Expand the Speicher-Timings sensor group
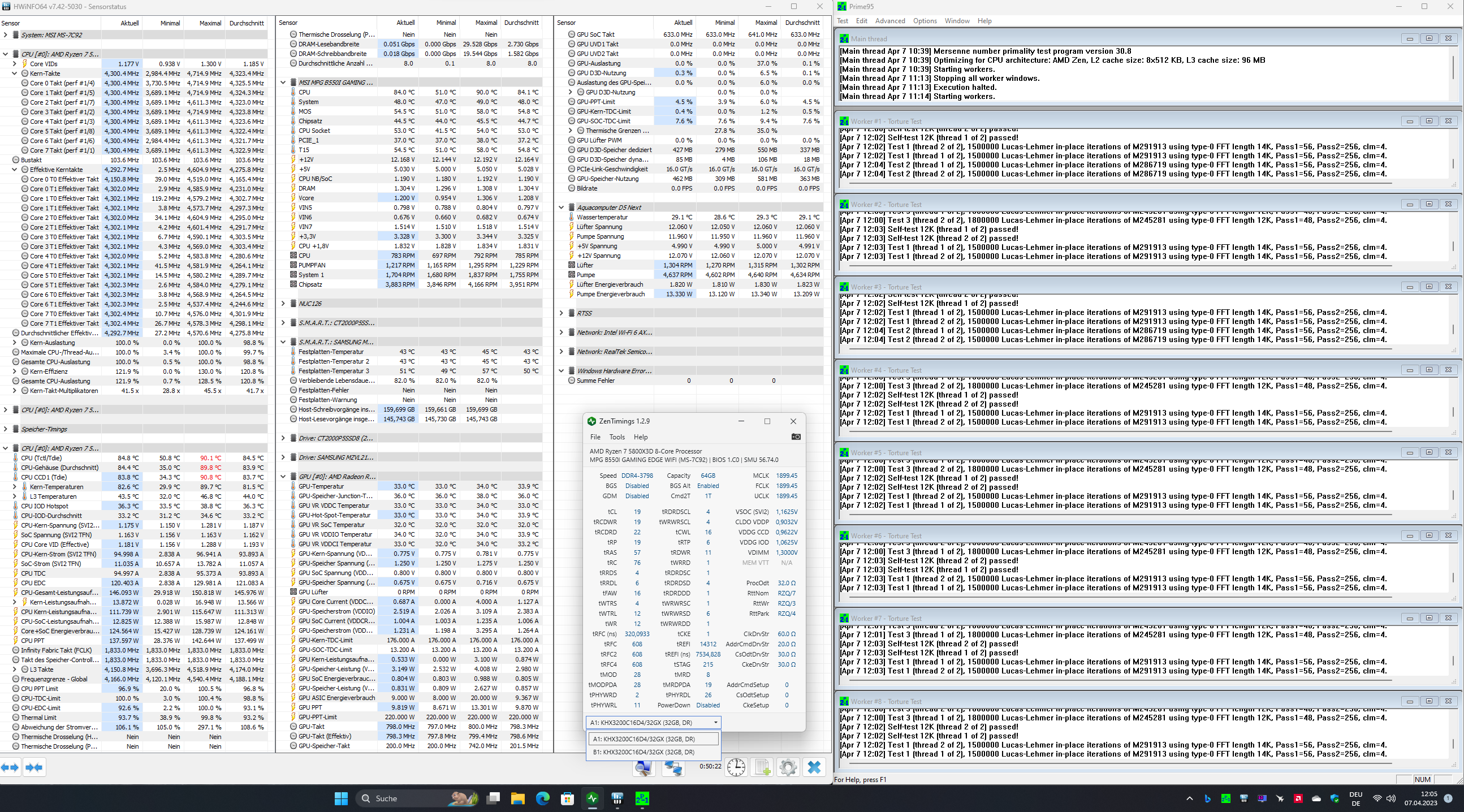The height and width of the screenshot is (812, 1464). pos(6,429)
